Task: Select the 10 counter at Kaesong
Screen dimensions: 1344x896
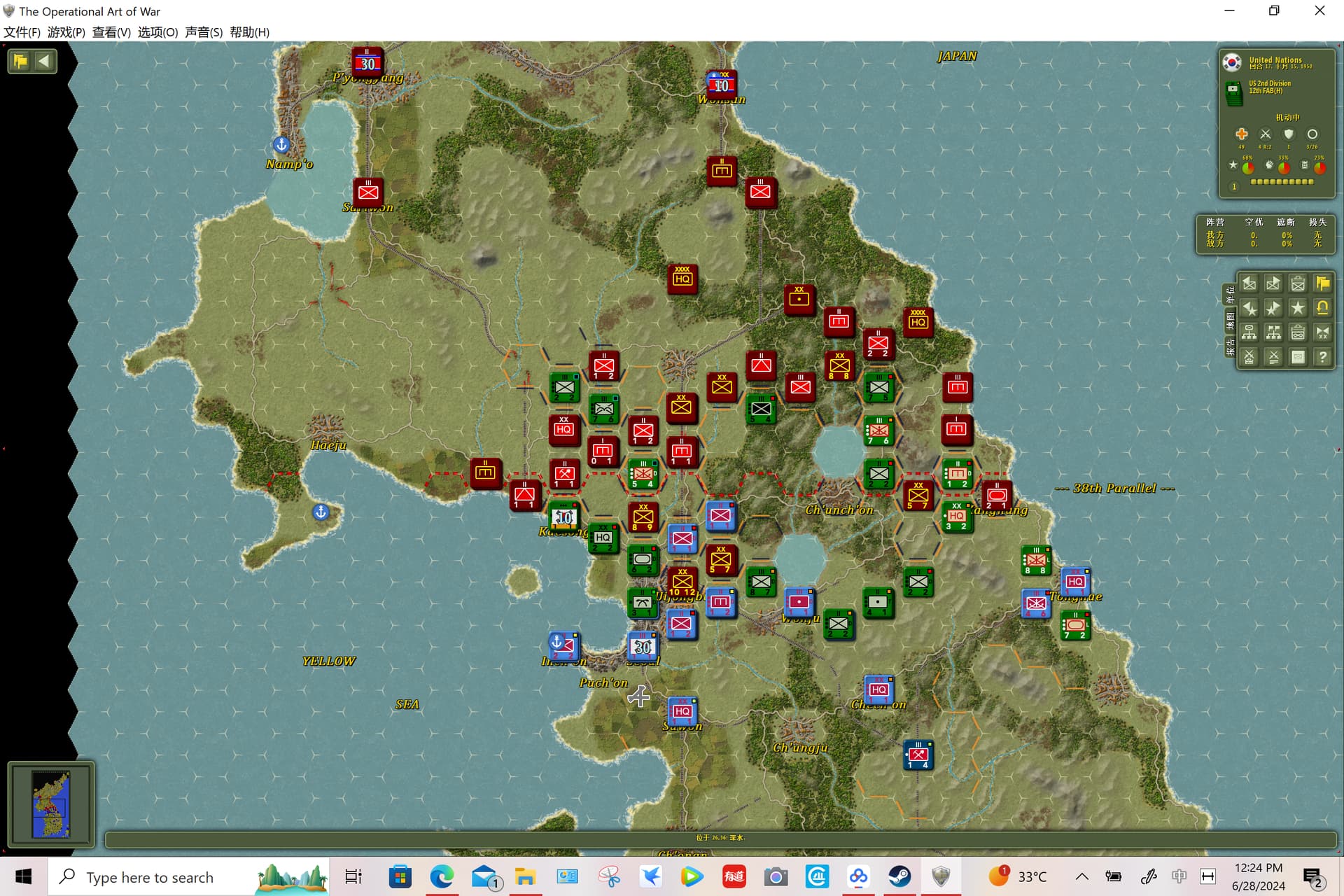Action: pos(564,517)
